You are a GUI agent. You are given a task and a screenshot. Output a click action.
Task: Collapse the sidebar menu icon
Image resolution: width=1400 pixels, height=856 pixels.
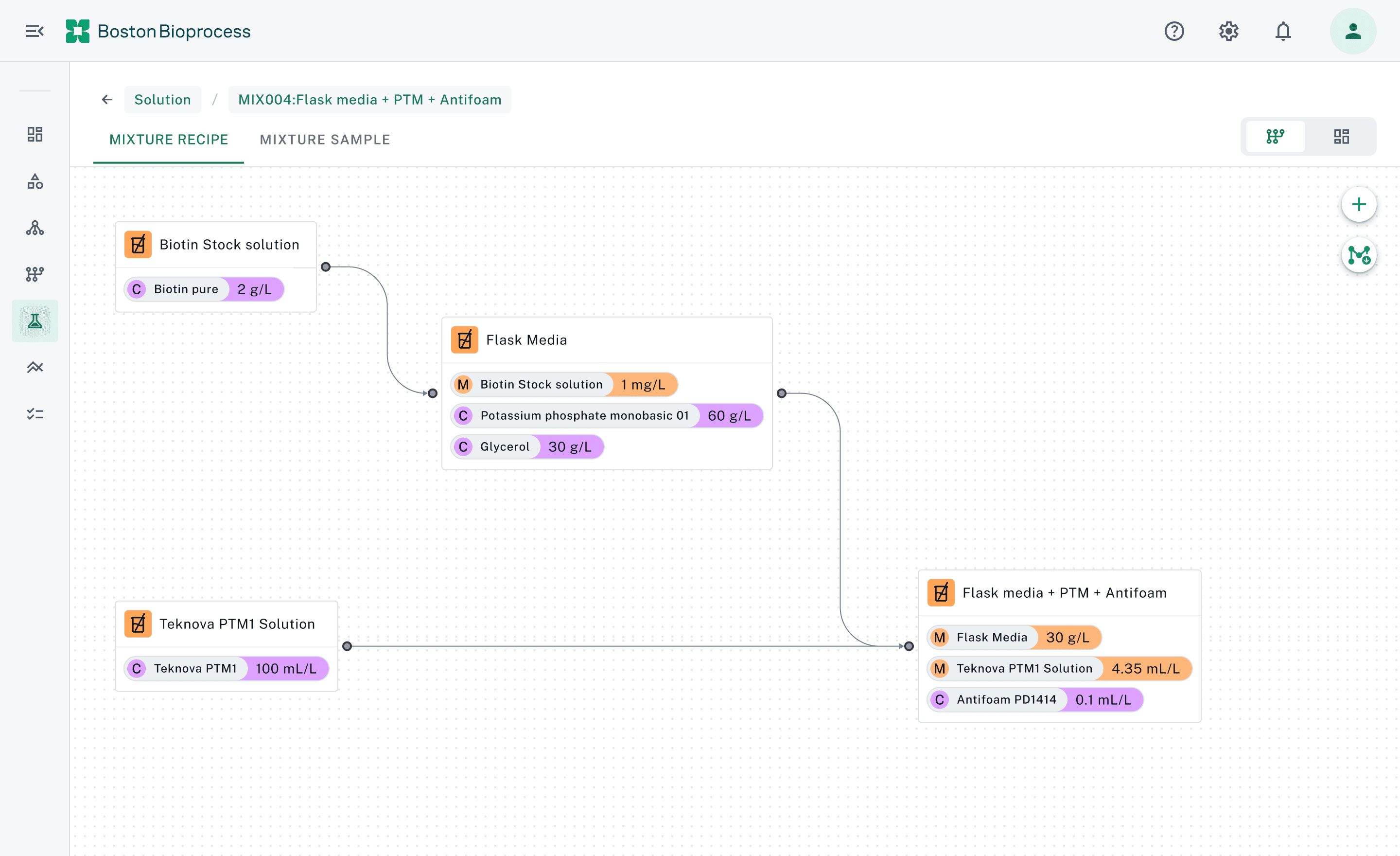click(x=35, y=31)
